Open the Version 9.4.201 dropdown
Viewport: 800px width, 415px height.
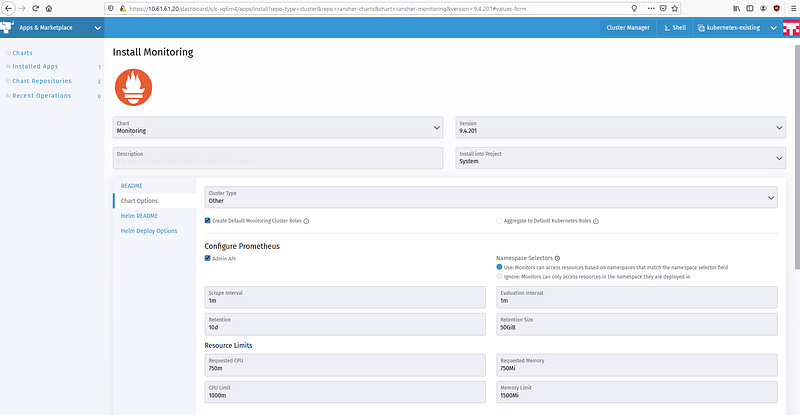click(x=620, y=128)
